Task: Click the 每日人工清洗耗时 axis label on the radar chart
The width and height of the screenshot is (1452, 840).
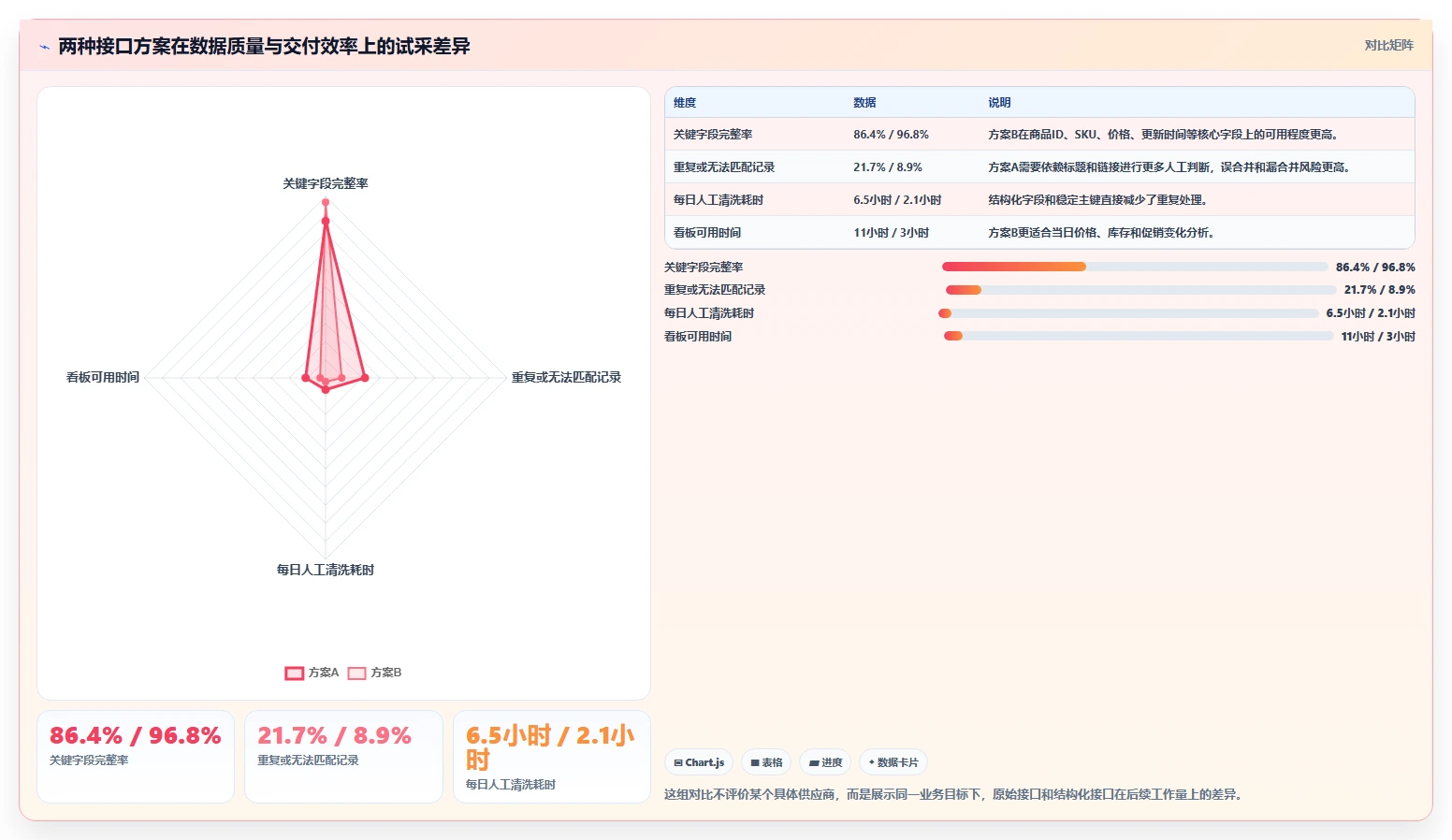Action: (326, 570)
